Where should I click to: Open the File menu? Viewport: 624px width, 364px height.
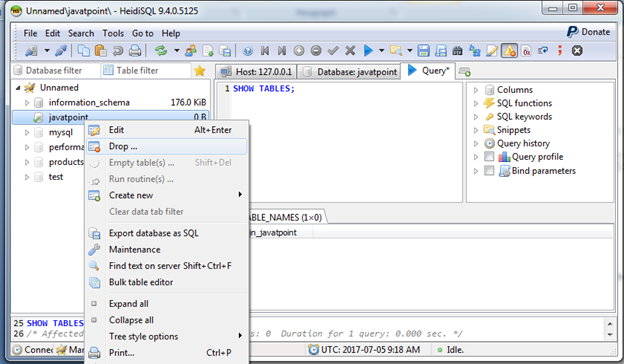(30, 33)
